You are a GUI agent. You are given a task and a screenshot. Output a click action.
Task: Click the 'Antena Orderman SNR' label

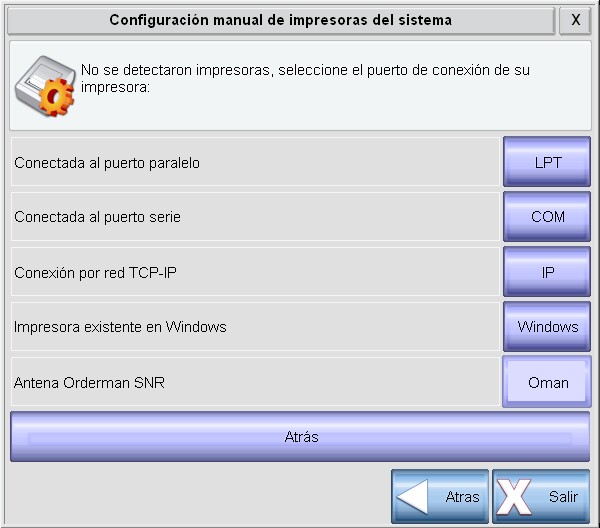89,383
